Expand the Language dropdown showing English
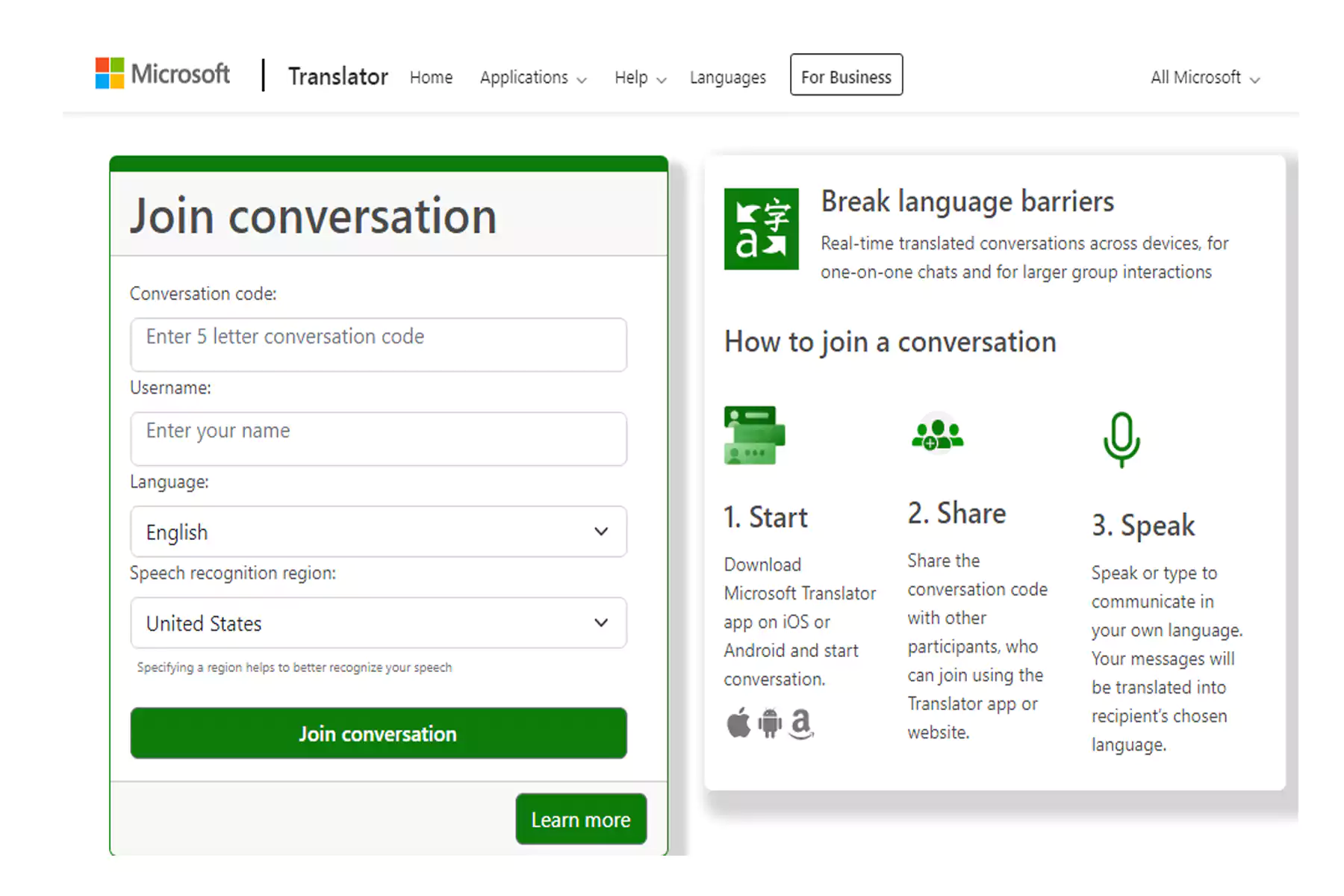This screenshot has width=1344, height=896. (379, 532)
